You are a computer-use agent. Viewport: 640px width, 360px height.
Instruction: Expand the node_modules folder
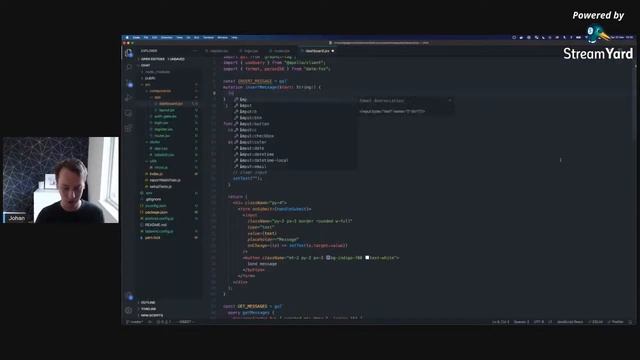click(157, 72)
